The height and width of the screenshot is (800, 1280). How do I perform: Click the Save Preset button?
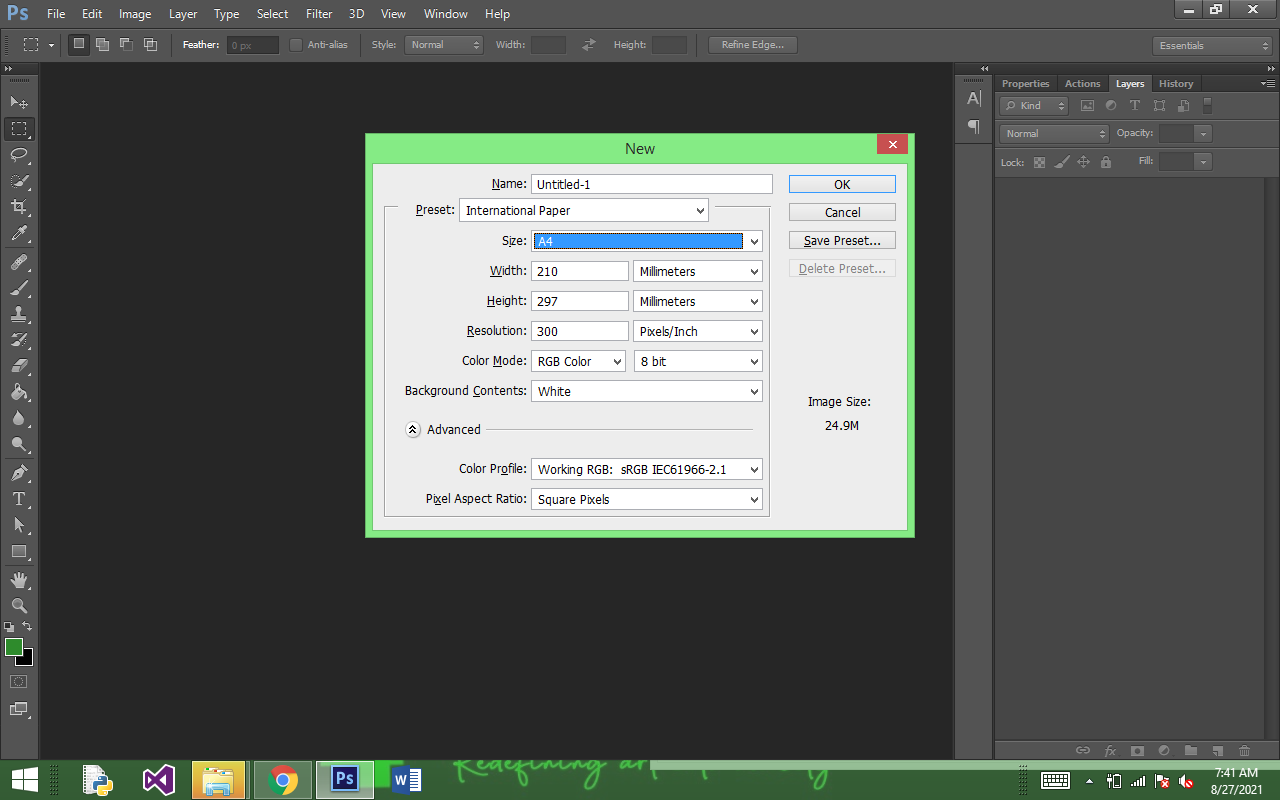842,240
